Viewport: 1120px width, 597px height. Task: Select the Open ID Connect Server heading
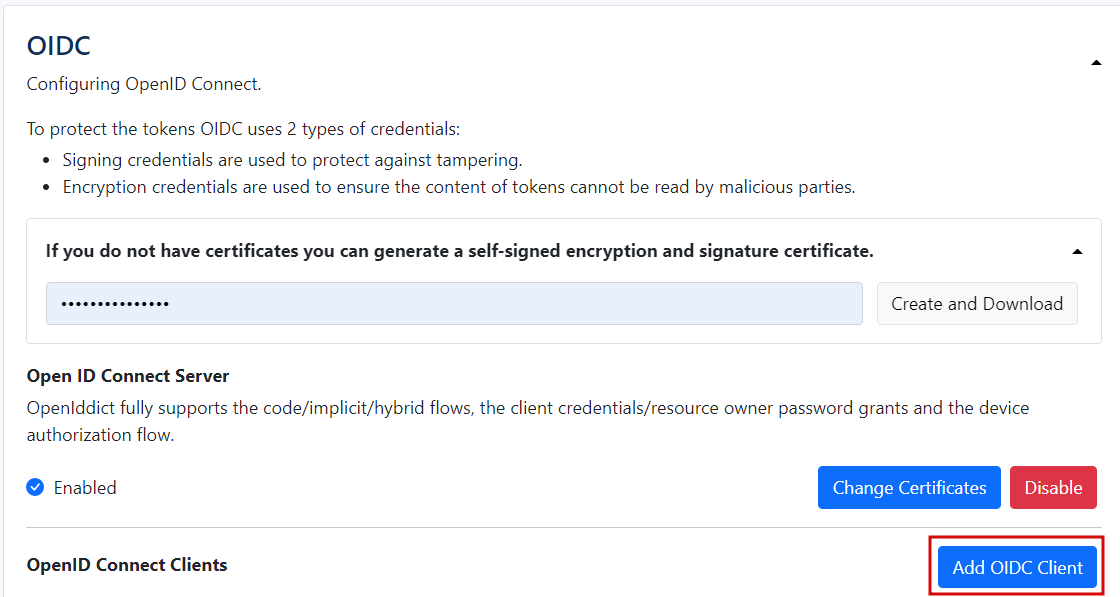tap(128, 376)
